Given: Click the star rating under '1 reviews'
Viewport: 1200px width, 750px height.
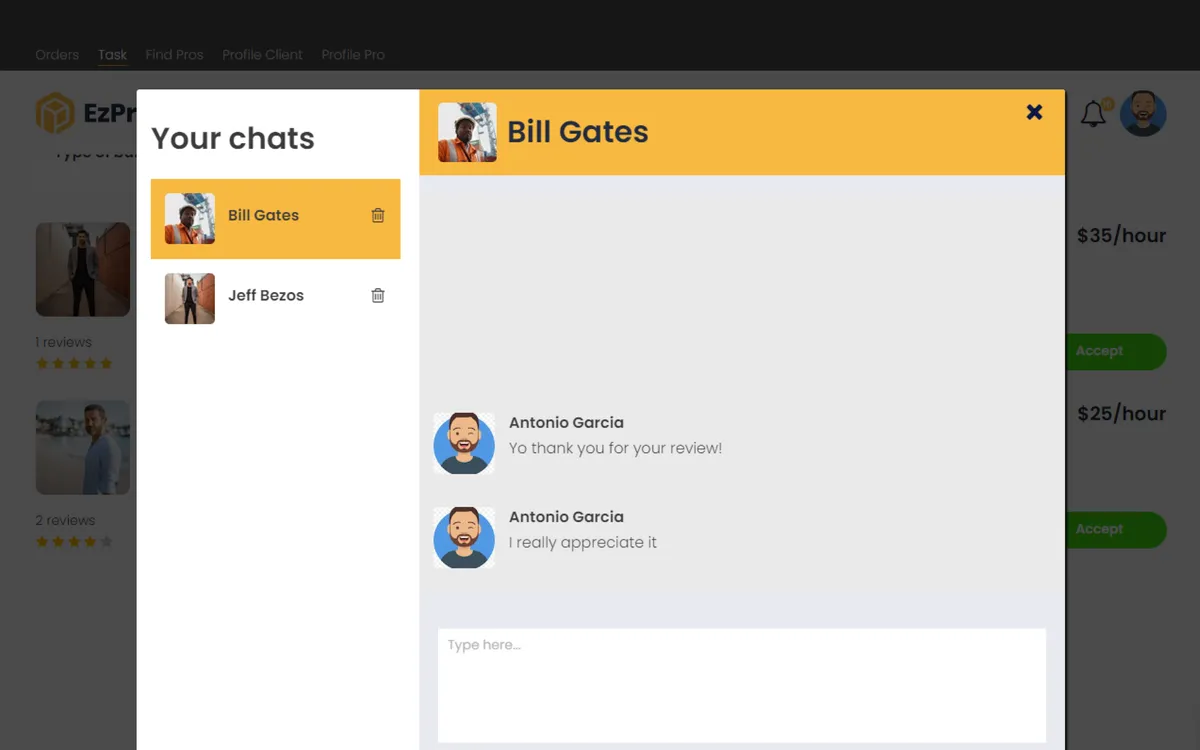Looking at the screenshot, I should 74,363.
